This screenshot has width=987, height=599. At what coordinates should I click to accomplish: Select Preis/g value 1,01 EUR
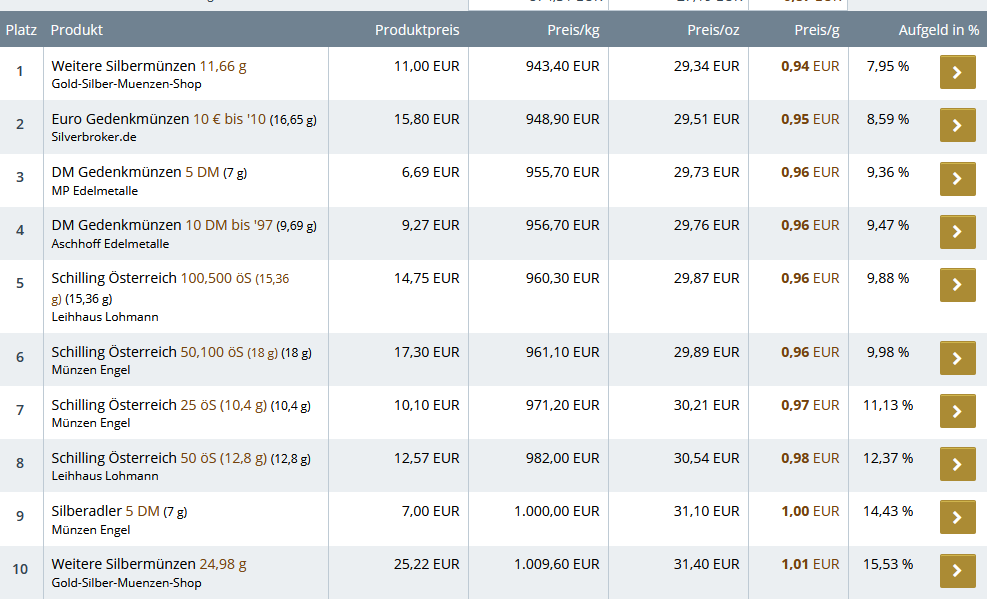810,564
